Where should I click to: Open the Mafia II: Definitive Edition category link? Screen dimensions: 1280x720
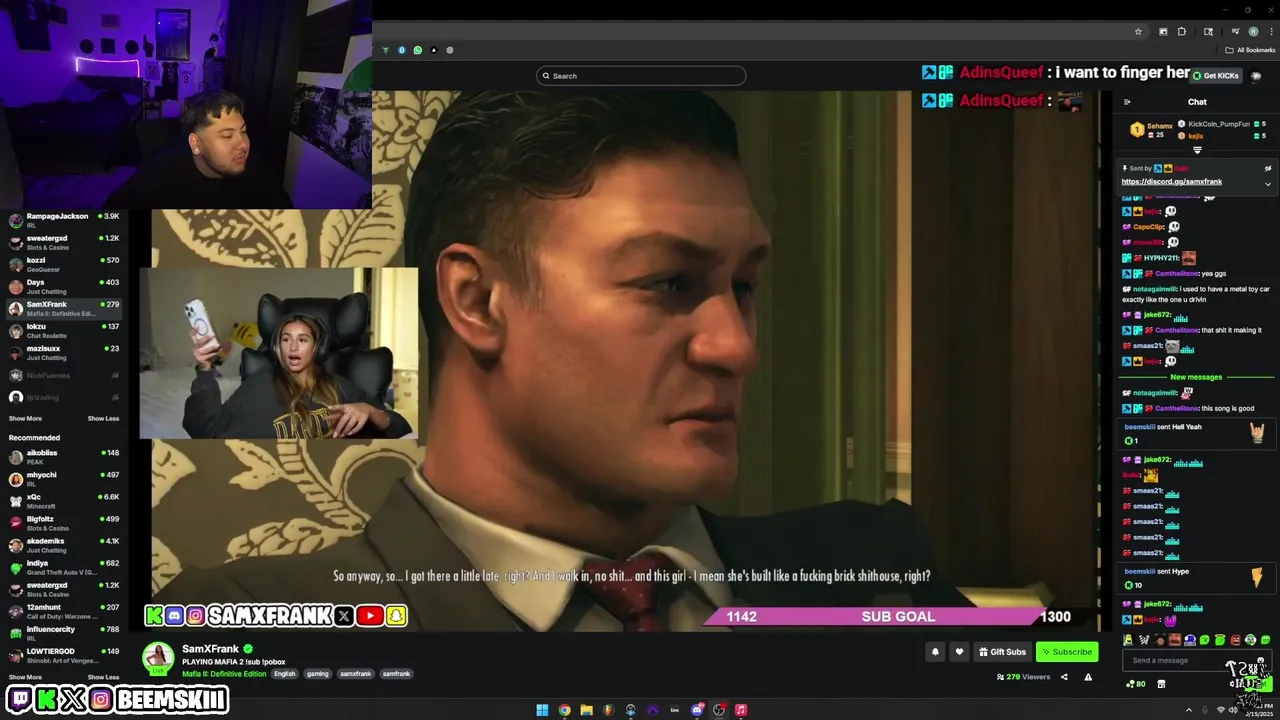pos(224,674)
